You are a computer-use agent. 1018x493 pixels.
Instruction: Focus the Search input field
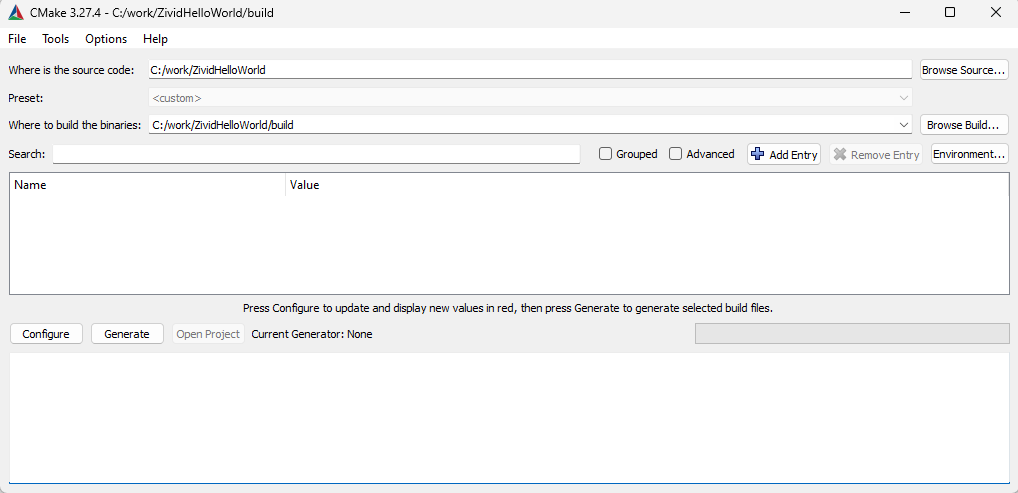pyautogui.click(x=316, y=154)
